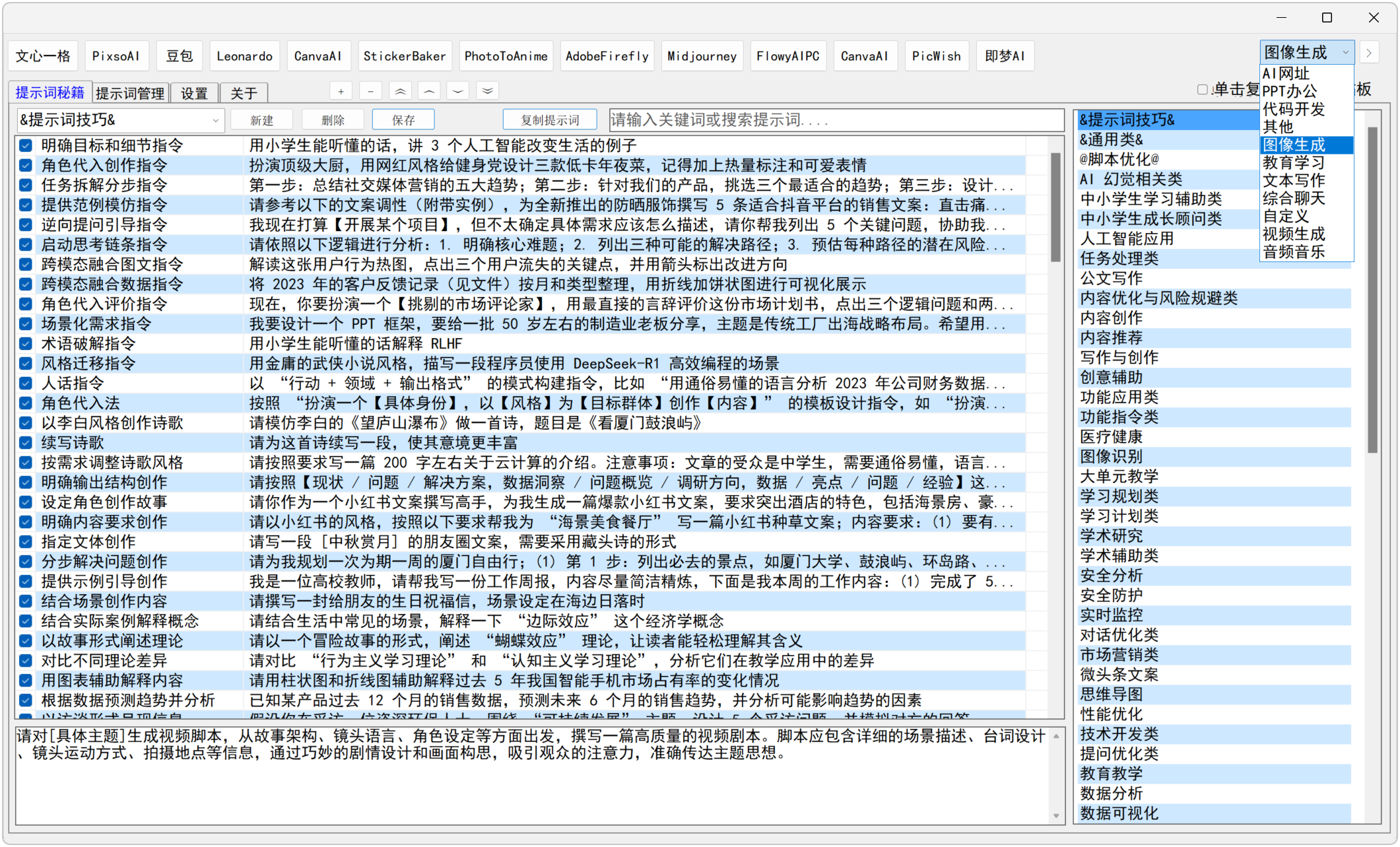This screenshot has height=847, width=1400.
Task: Click the 新建 button
Action: [x=262, y=120]
